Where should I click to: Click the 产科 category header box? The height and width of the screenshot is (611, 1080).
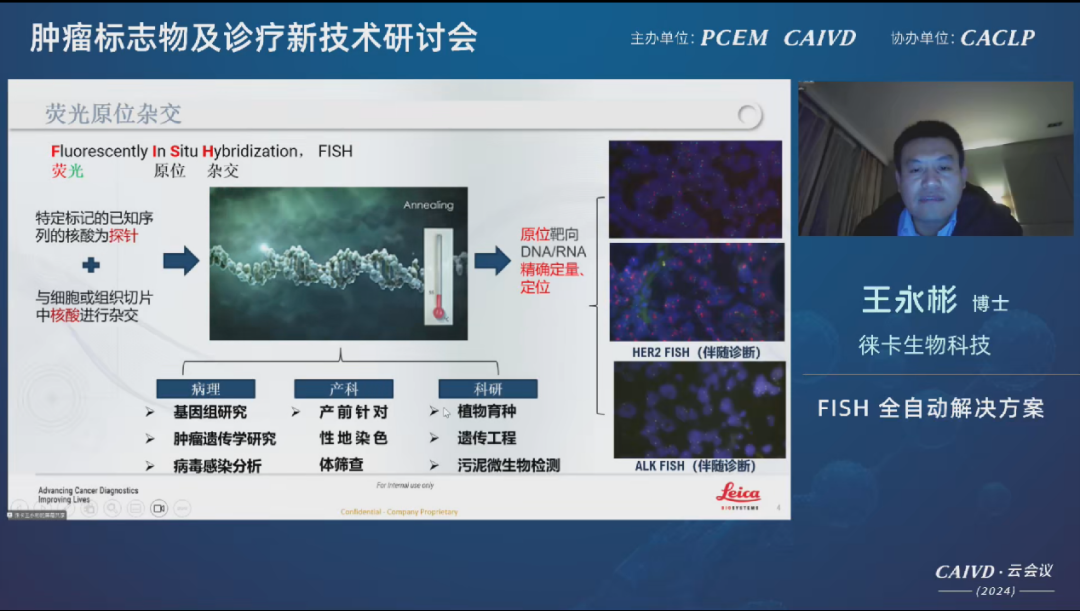click(344, 389)
